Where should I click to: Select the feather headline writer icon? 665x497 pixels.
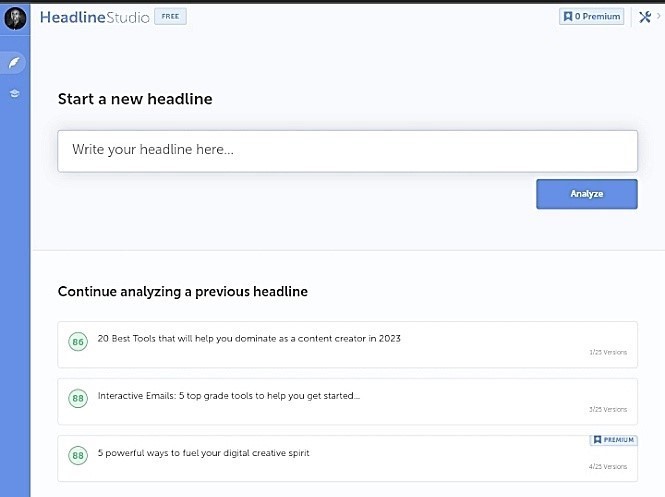pos(14,63)
